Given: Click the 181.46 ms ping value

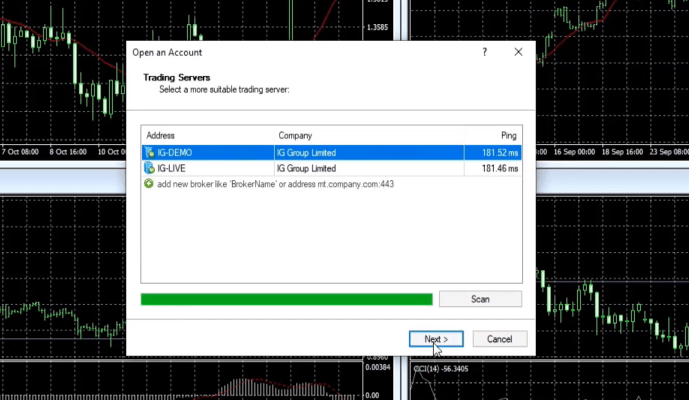Looking at the screenshot, I should [x=498, y=168].
